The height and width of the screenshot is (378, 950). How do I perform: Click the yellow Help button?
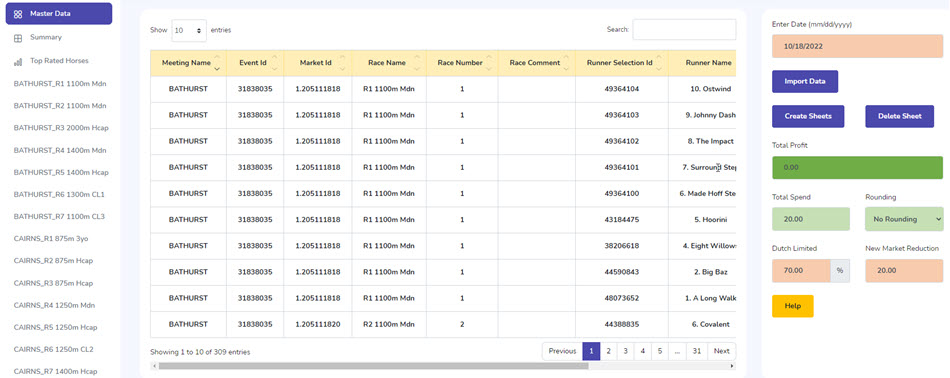[x=792, y=306]
